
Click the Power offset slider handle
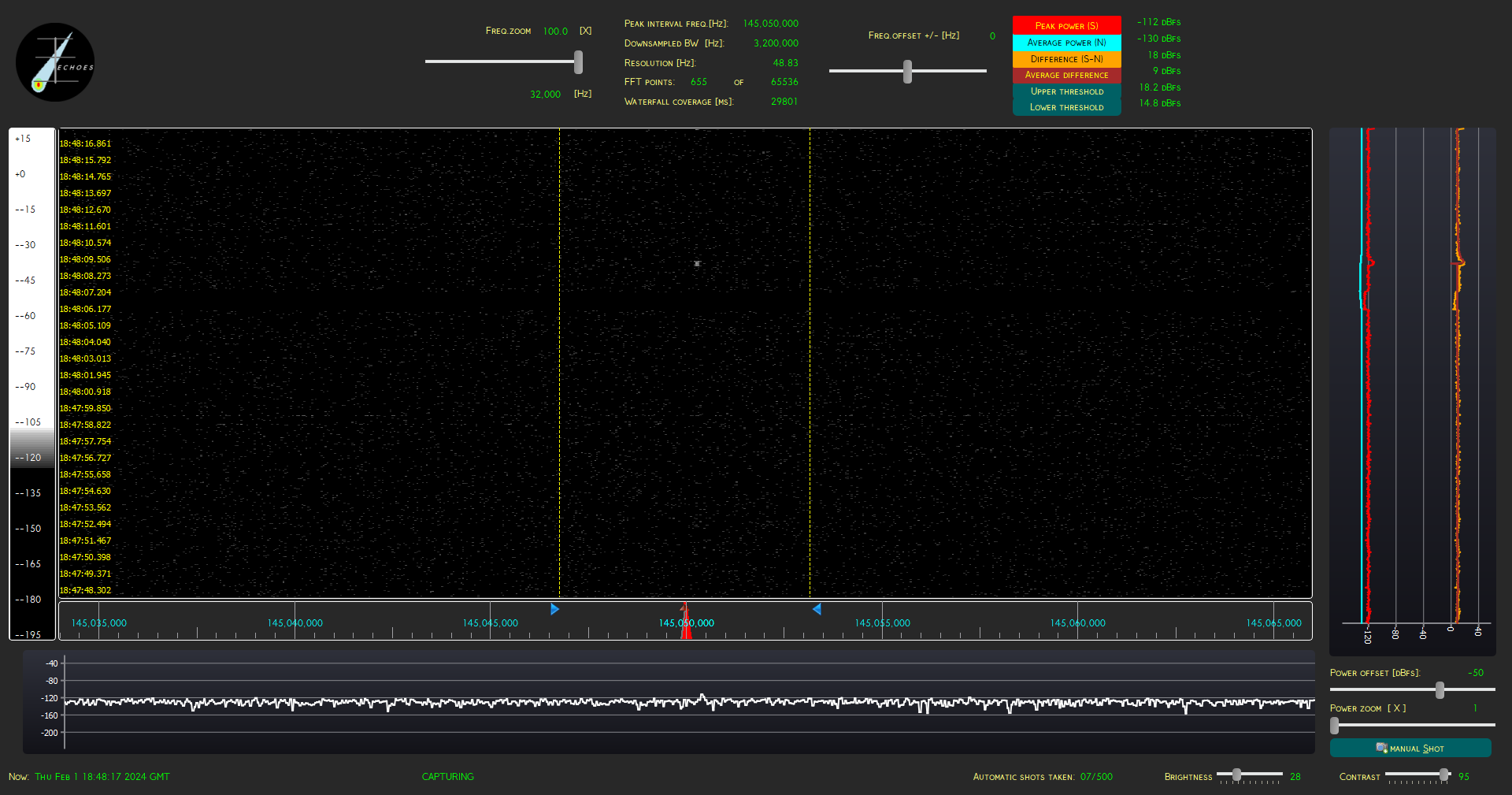1440,690
